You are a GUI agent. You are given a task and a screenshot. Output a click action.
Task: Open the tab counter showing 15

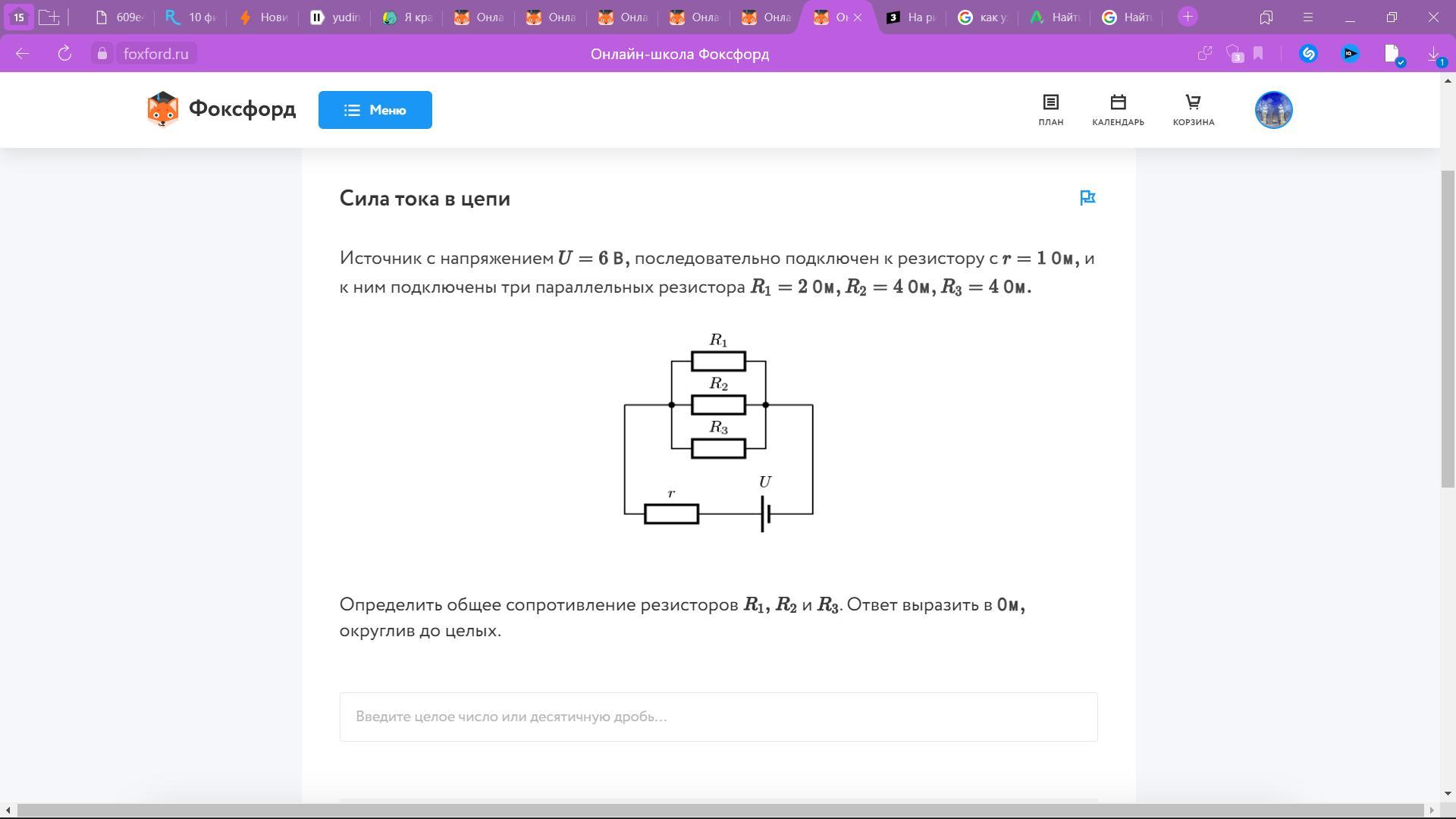pos(19,17)
